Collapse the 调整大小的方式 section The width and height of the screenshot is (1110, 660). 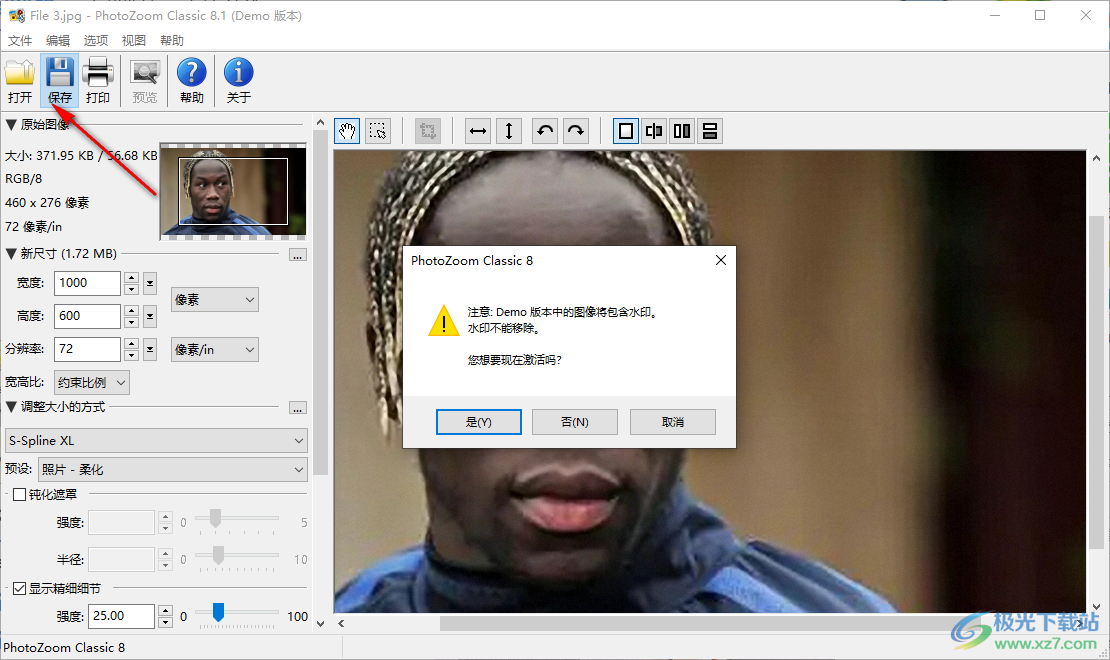pyautogui.click(x=11, y=406)
